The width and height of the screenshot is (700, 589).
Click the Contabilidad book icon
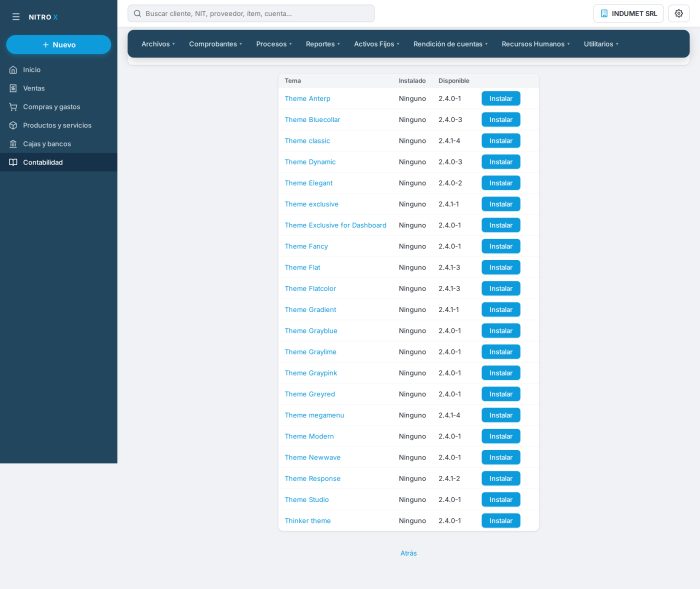[x=13, y=163]
